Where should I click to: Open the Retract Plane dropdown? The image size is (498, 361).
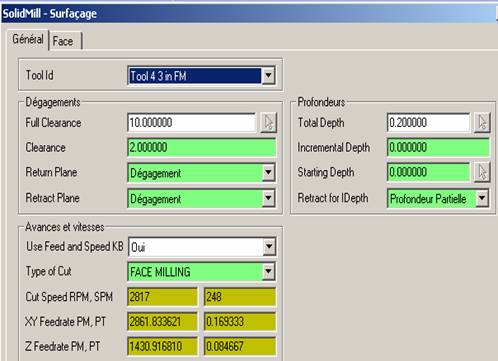[x=268, y=198]
